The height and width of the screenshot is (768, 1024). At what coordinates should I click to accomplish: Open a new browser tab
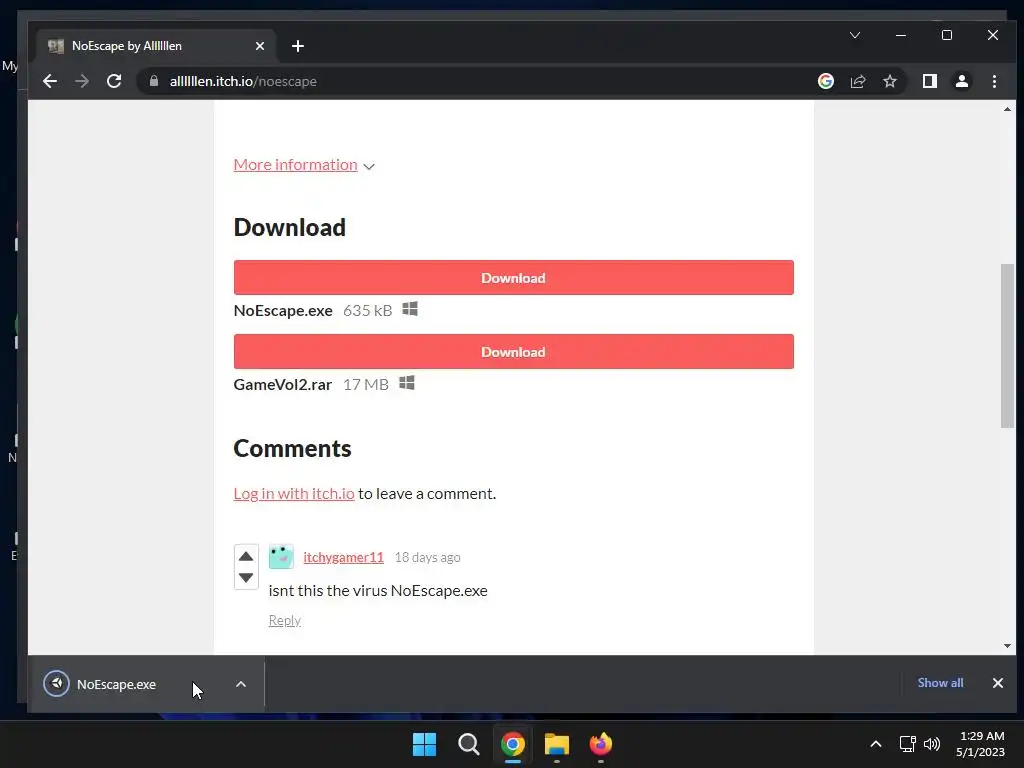(298, 46)
